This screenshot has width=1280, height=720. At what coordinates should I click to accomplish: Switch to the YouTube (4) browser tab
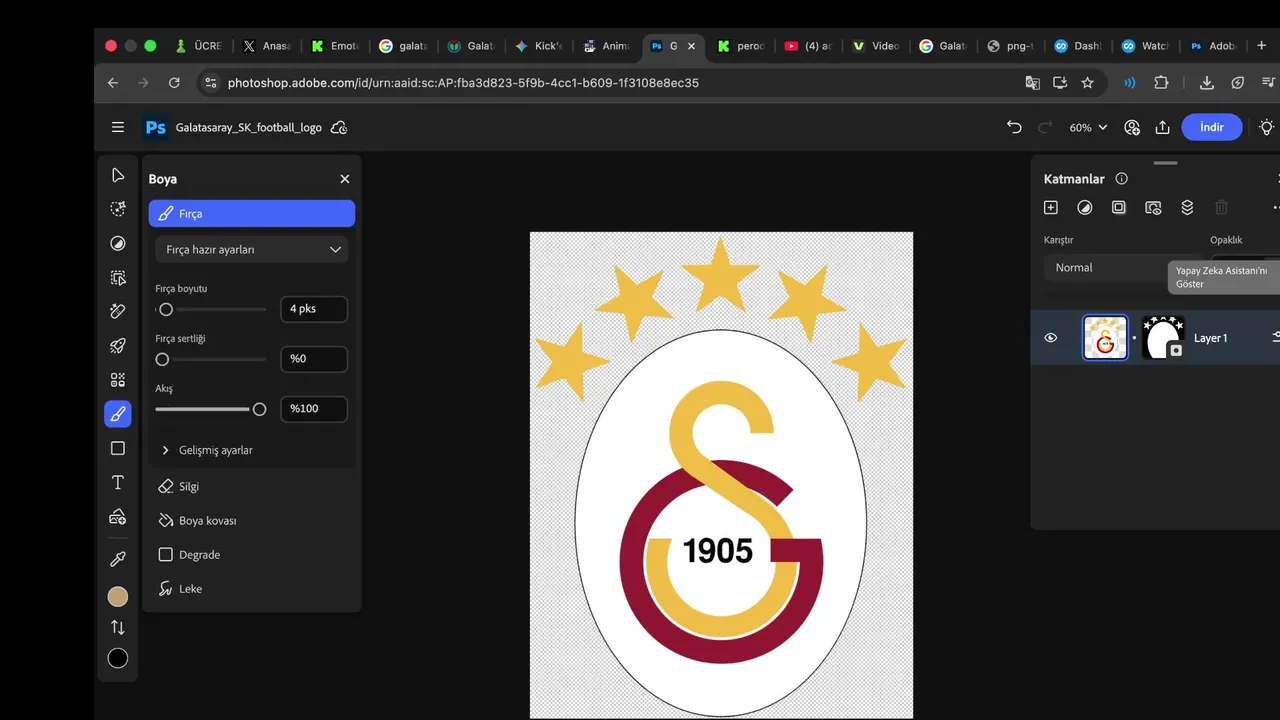[808, 46]
